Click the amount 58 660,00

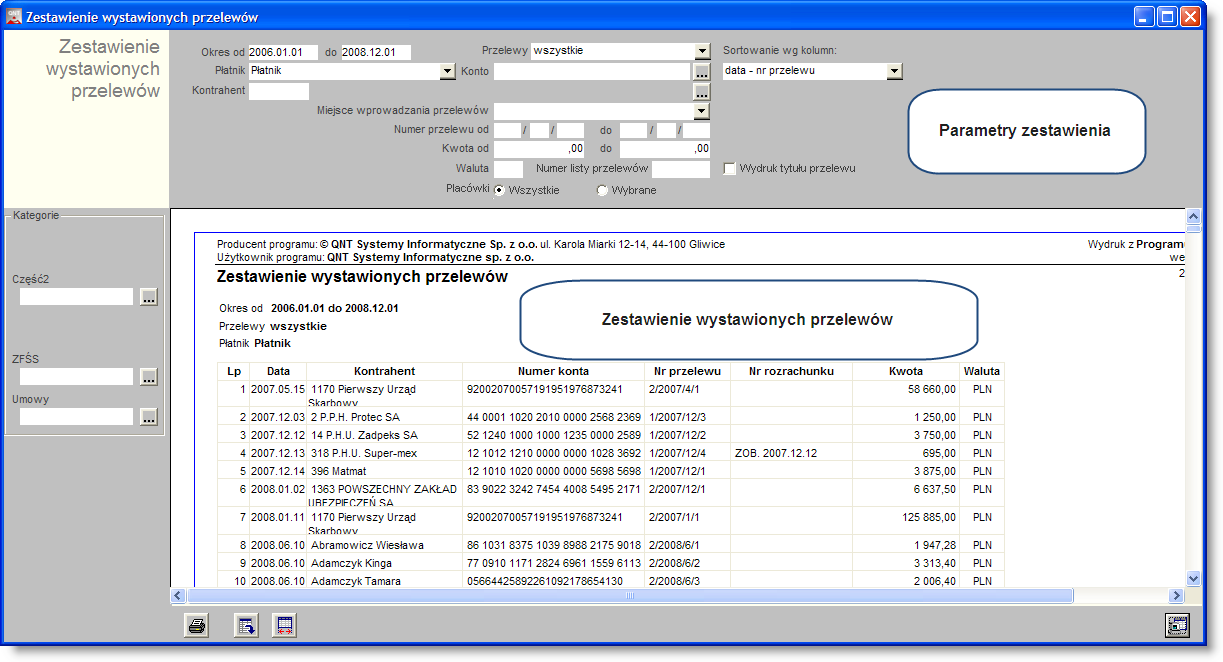pyautogui.click(x=932, y=389)
